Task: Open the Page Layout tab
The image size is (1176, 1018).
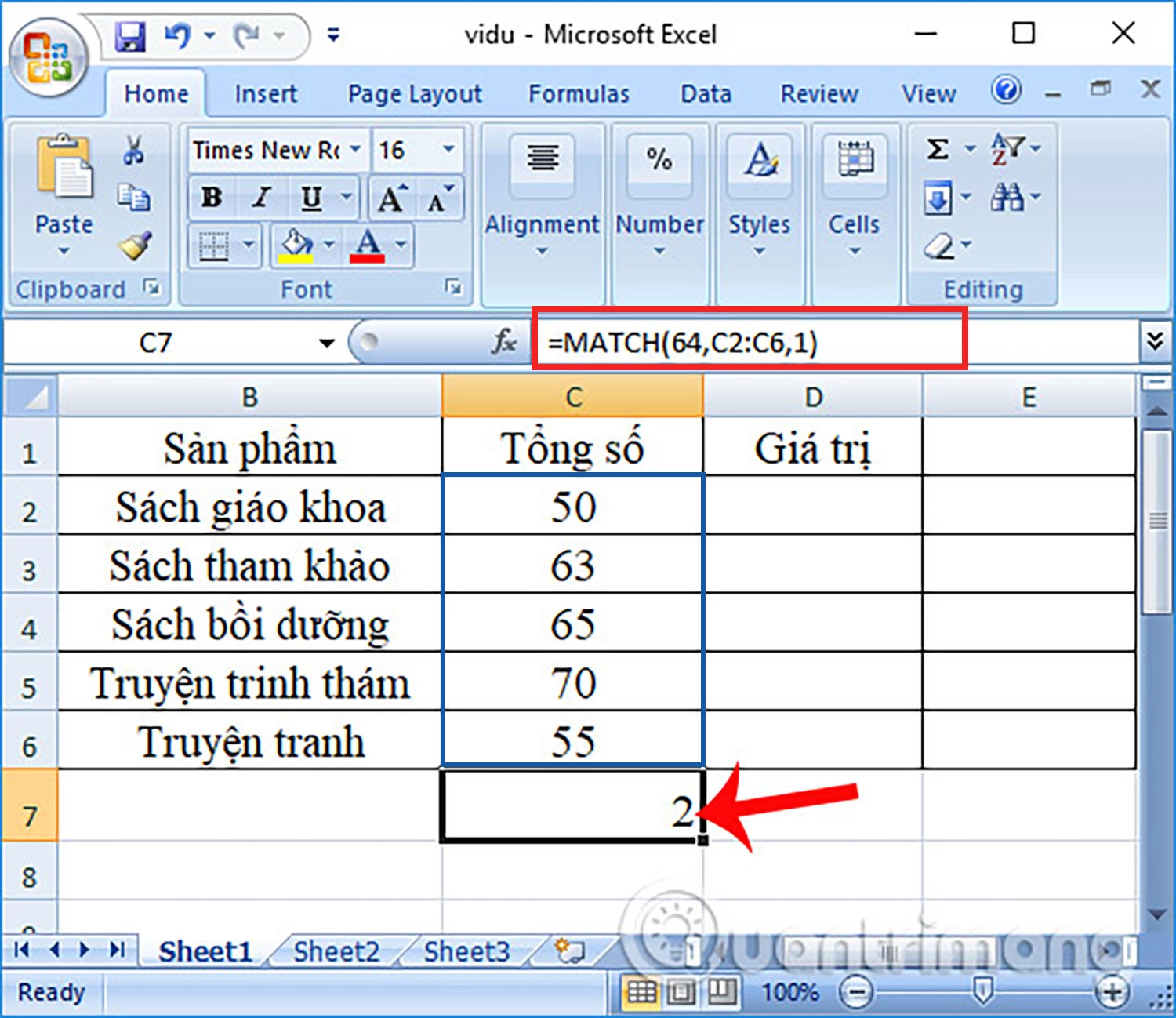Action: (x=415, y=94)
